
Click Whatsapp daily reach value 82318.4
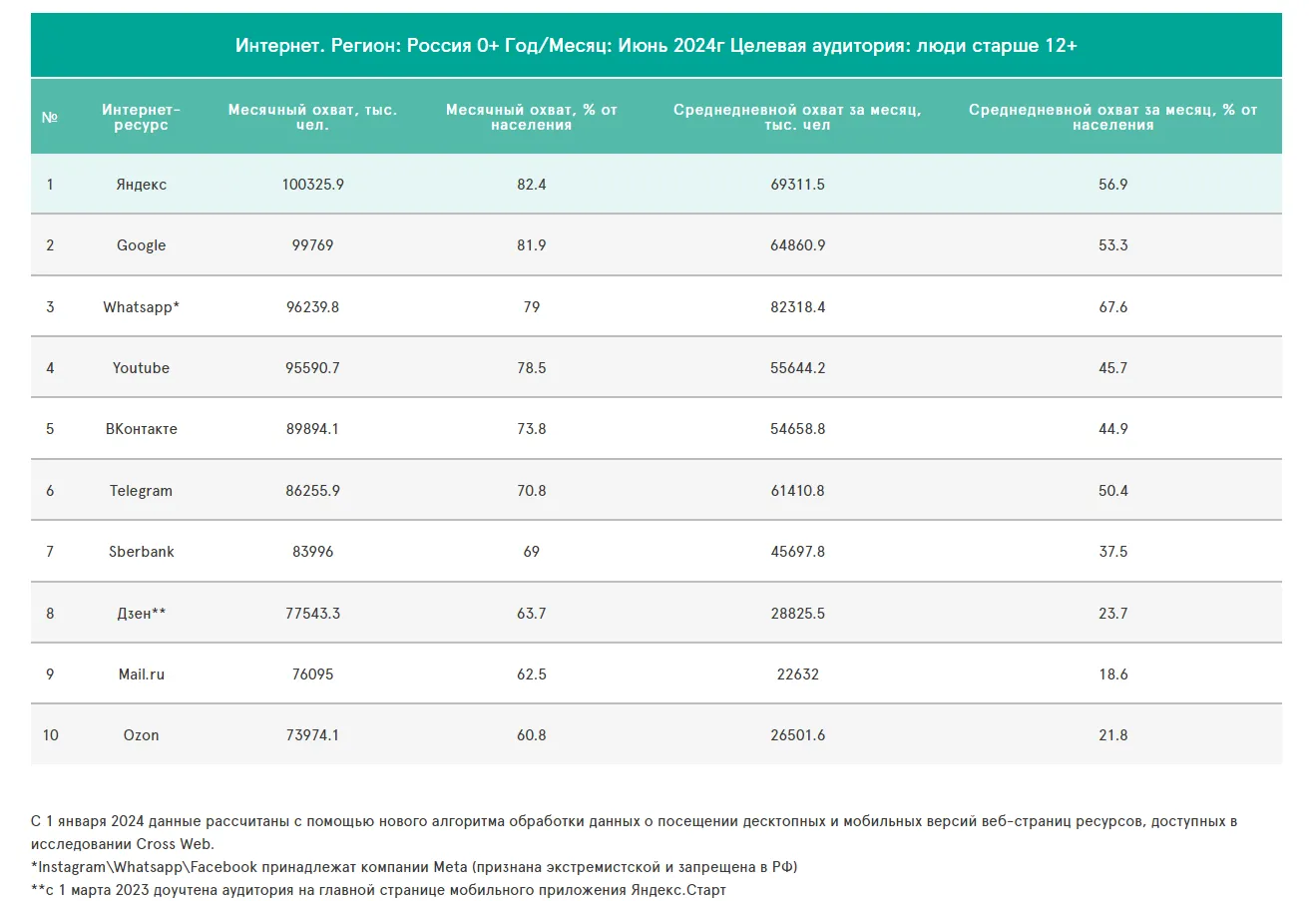(797, 307)
